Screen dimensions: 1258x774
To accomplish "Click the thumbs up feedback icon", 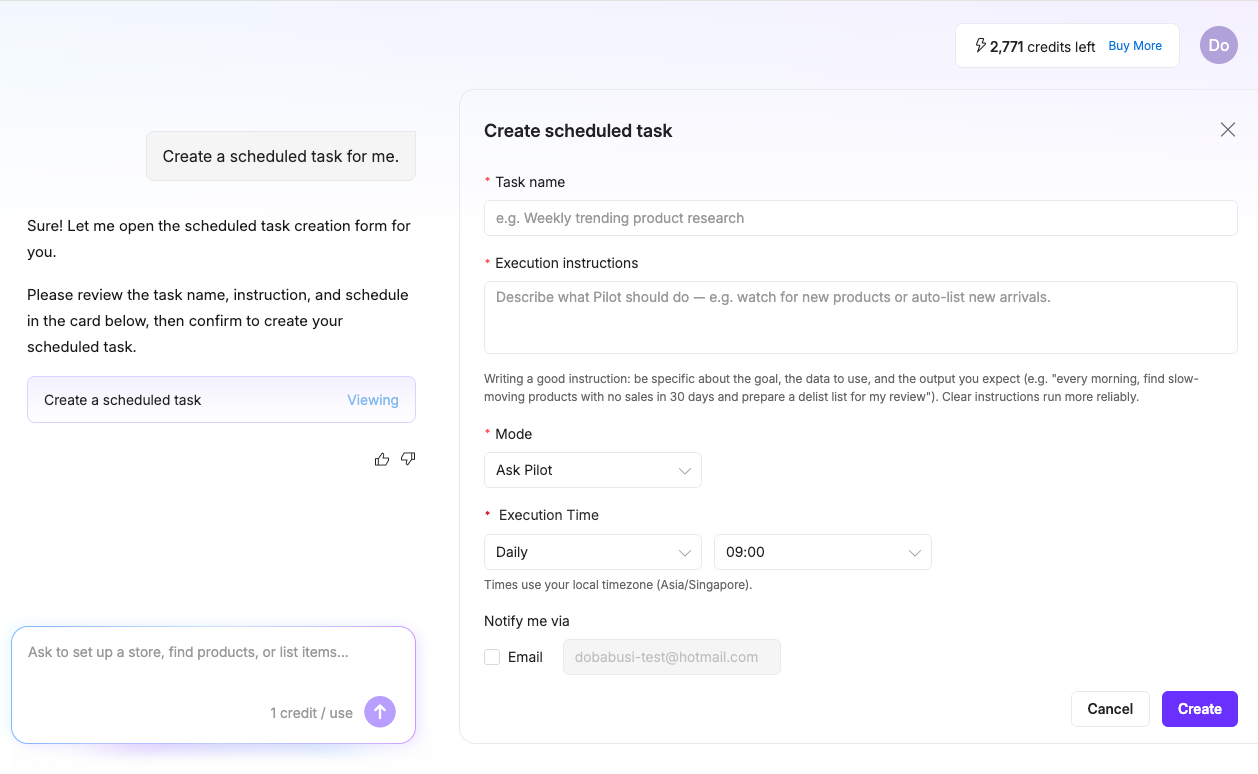I will pyautogui.click(x=382, y=459).
